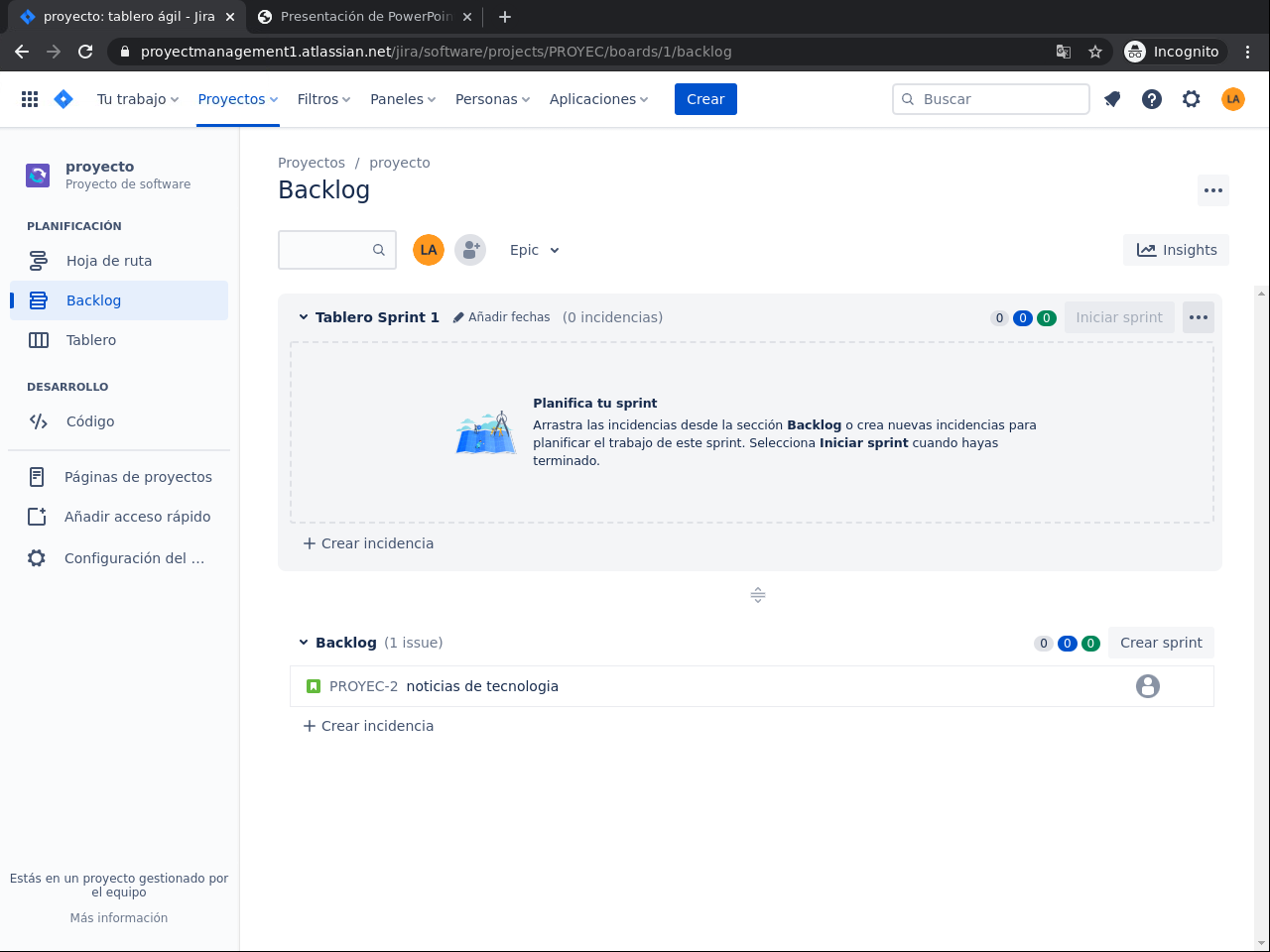This screenshot has height=952, width=1270.
Task: Open the app switcher grid icon
Action: click(x=30, y=99)
